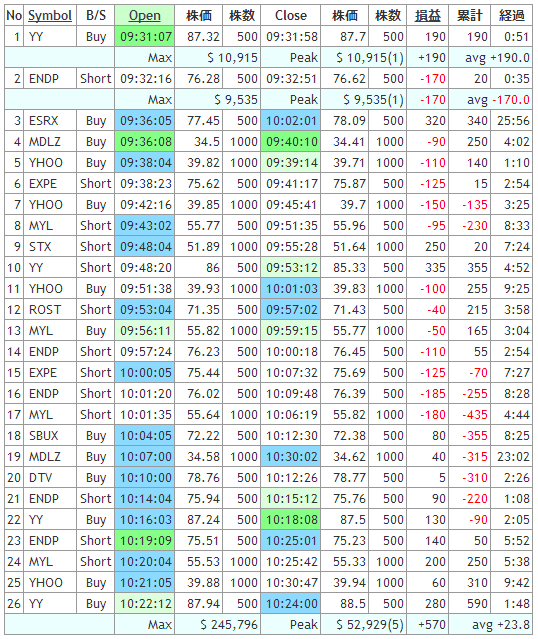This screenshot has height=639, width=538.
Task: Click the $ 245,796 Max total
Action: (229, 625)
